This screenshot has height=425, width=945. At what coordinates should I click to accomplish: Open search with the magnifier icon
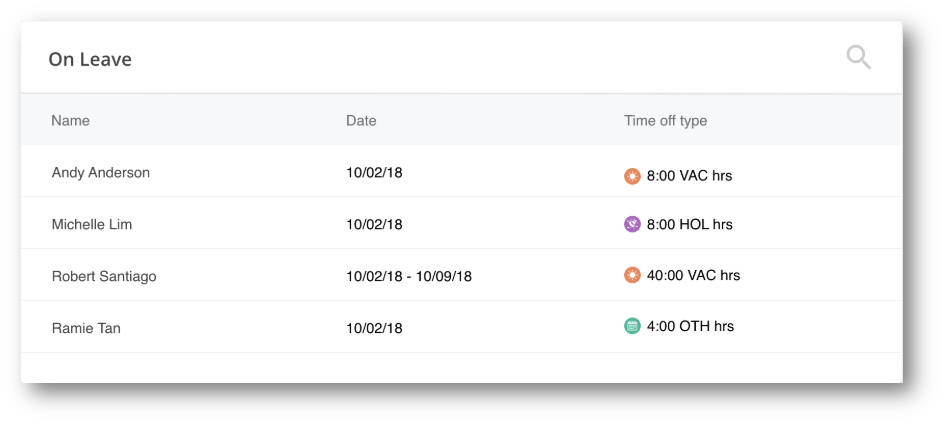click(x=858, y=57)
